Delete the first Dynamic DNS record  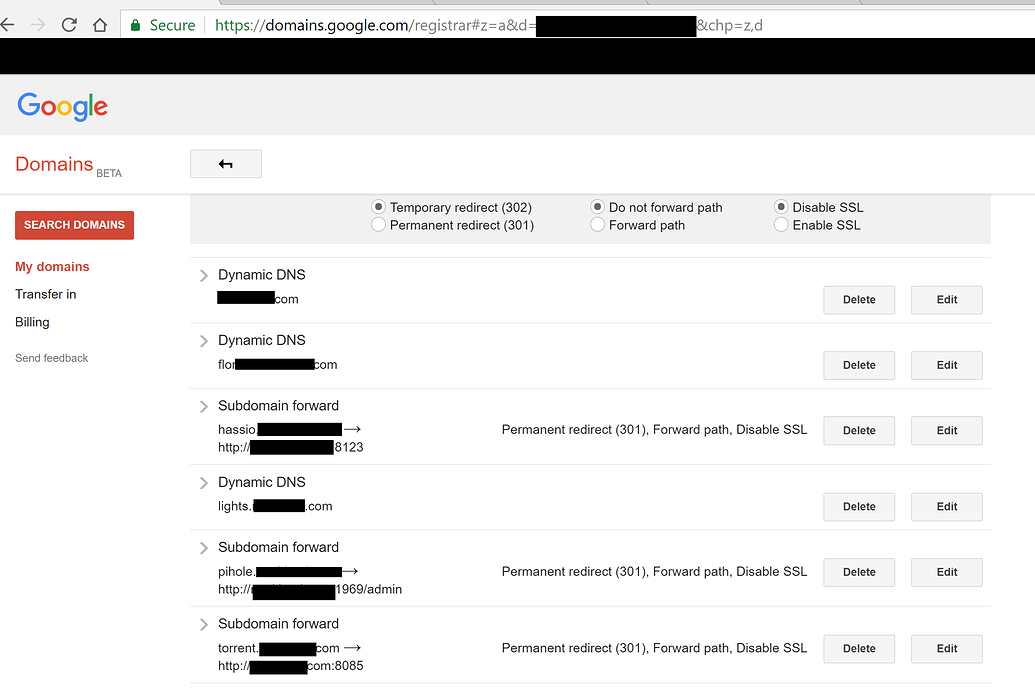click(859, 300)
